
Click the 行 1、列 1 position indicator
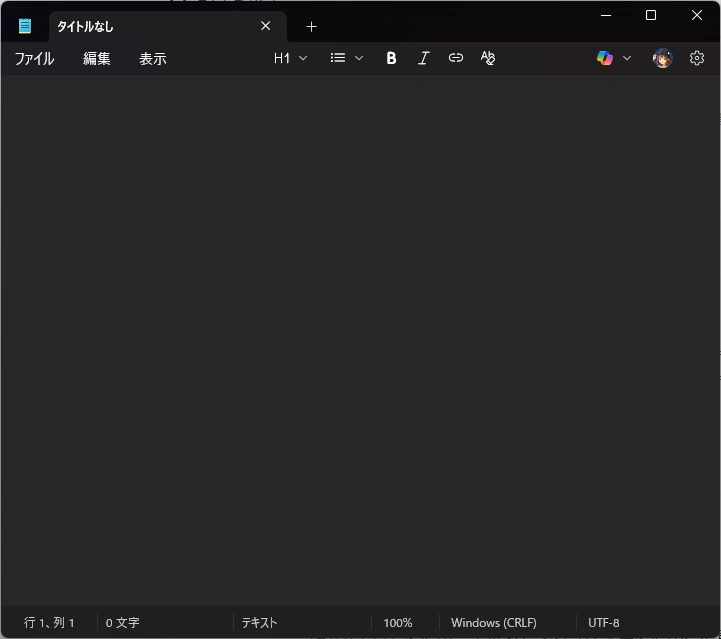point(49,623)
